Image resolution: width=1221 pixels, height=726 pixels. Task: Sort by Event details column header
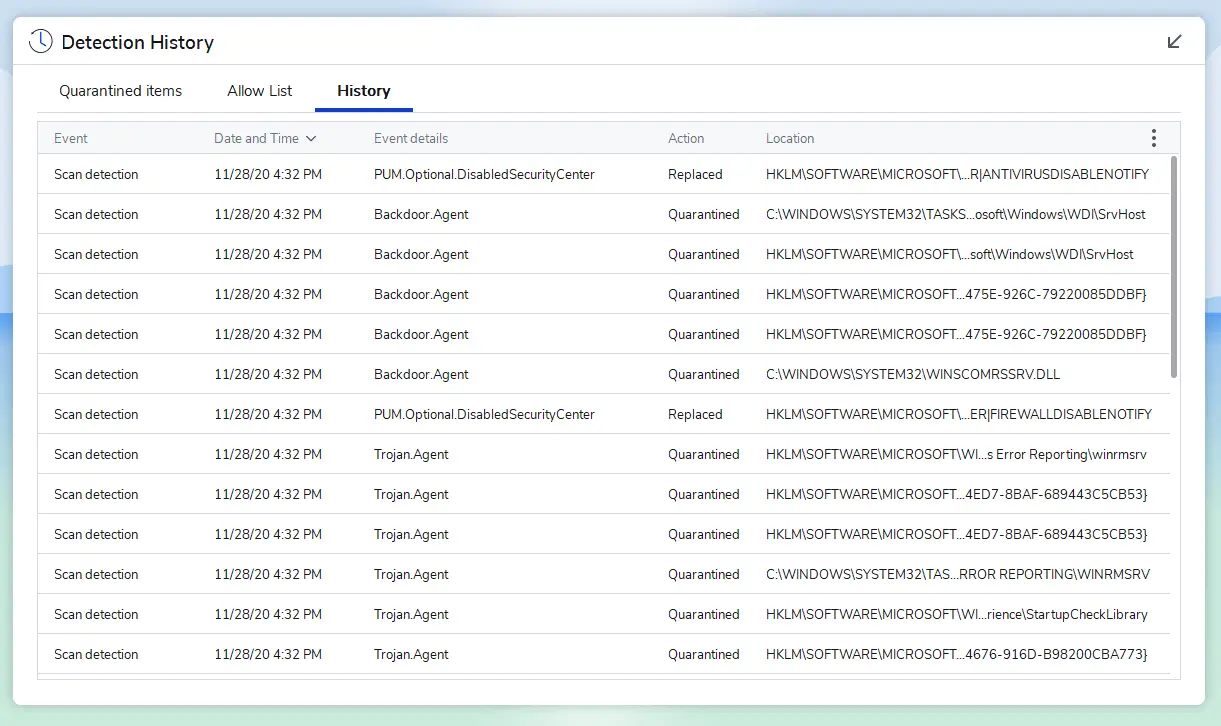(x=411, y=139)
